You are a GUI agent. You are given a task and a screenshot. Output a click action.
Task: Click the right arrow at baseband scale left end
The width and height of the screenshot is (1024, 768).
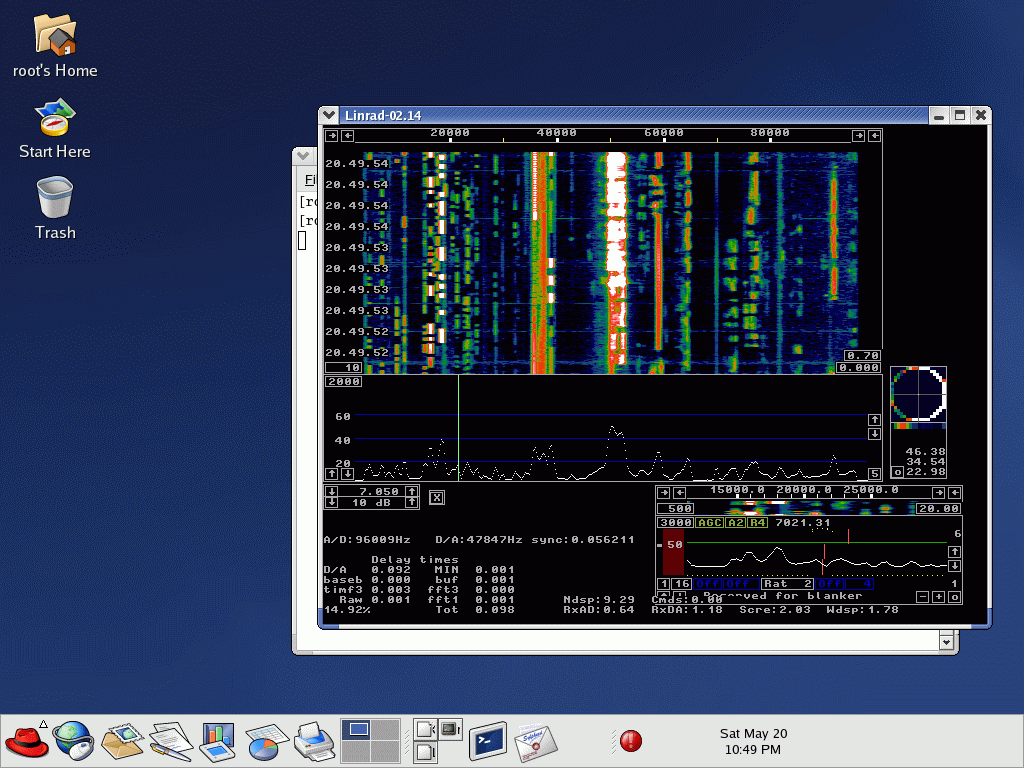pyautogui.click(x=664, y=492)
